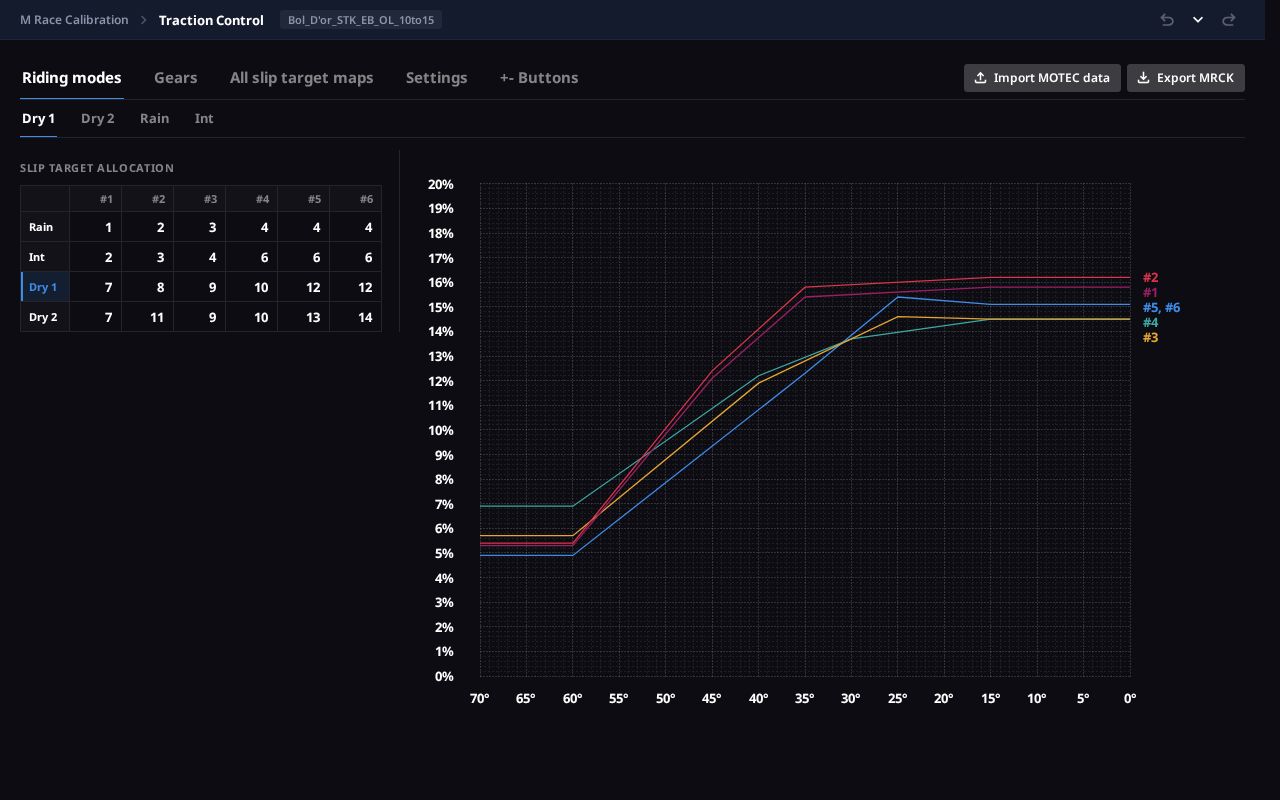Select the Dry 1 sub-tab
The height and width of the screenshot is (800, 1280).
[x=38, y=119]
